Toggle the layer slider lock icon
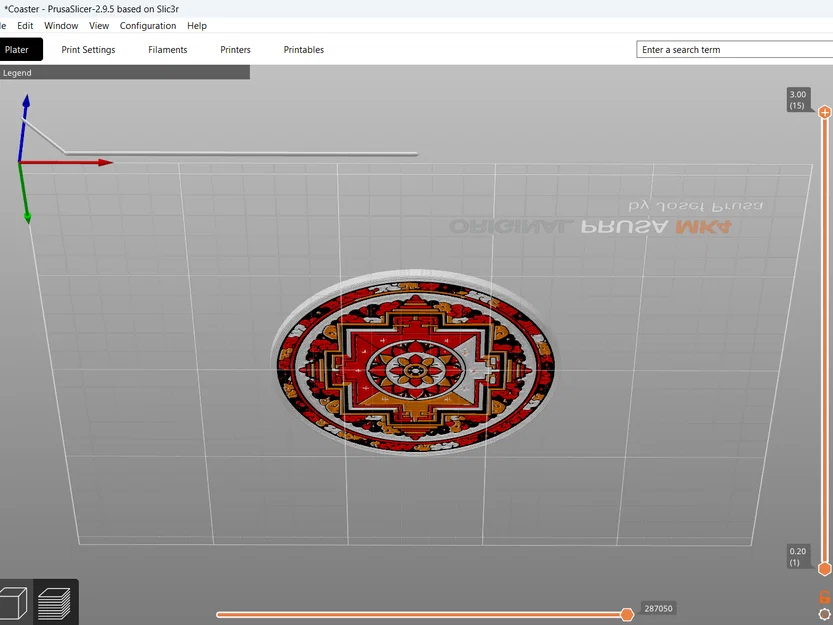 coord(824,596)
